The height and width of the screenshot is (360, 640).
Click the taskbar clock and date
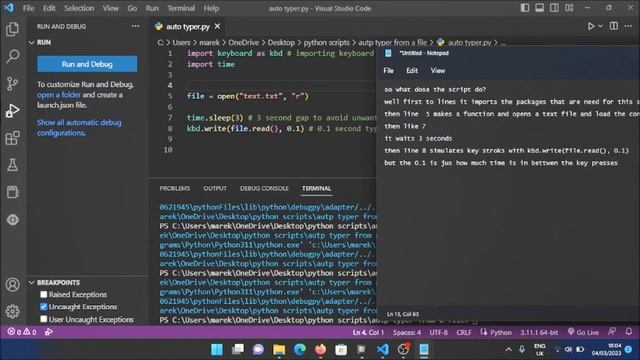click(606, 349)
